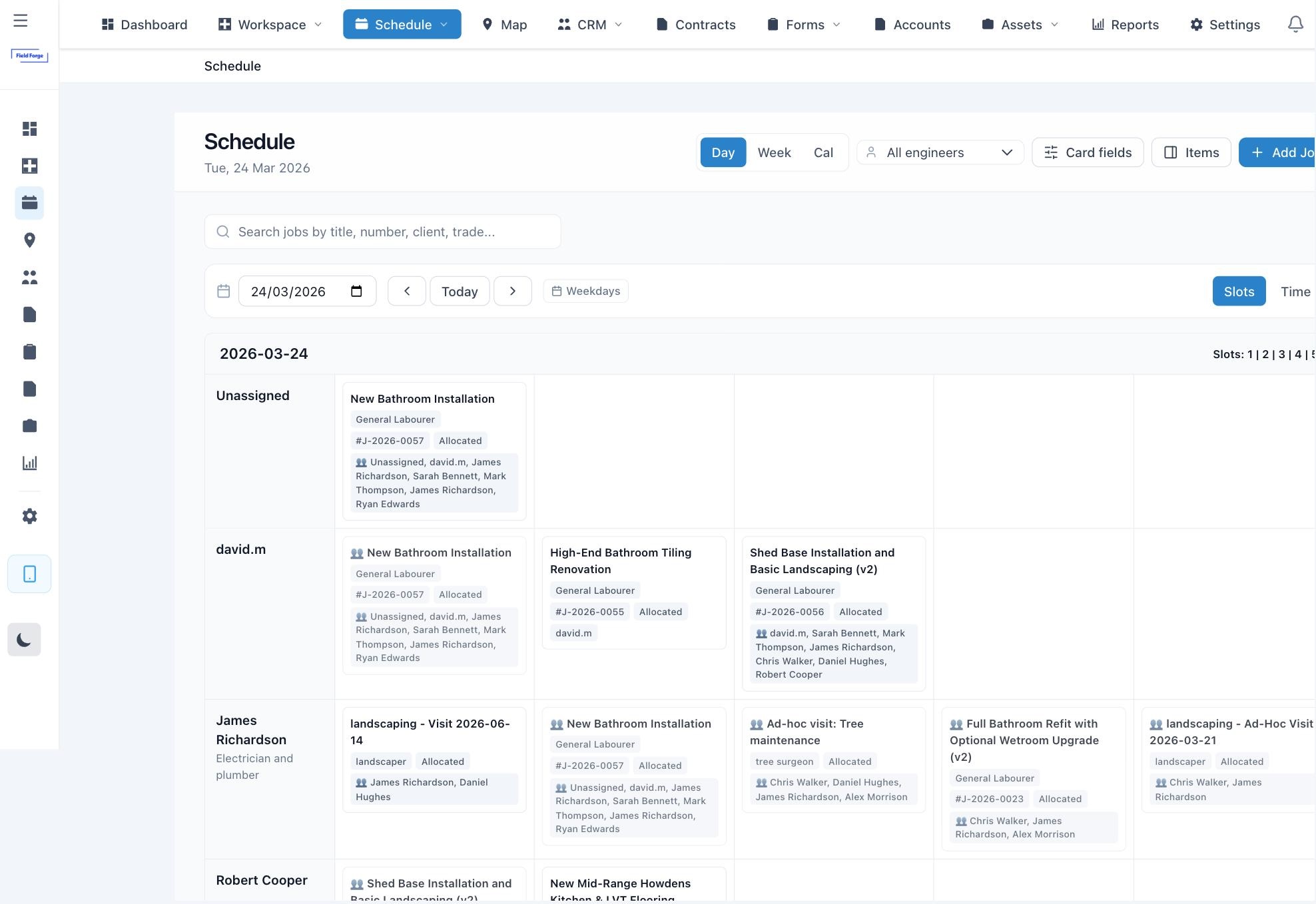This screenshot has width=1316, height=904.
Task: Click the job search input field
Action: [x=383, y=232]
